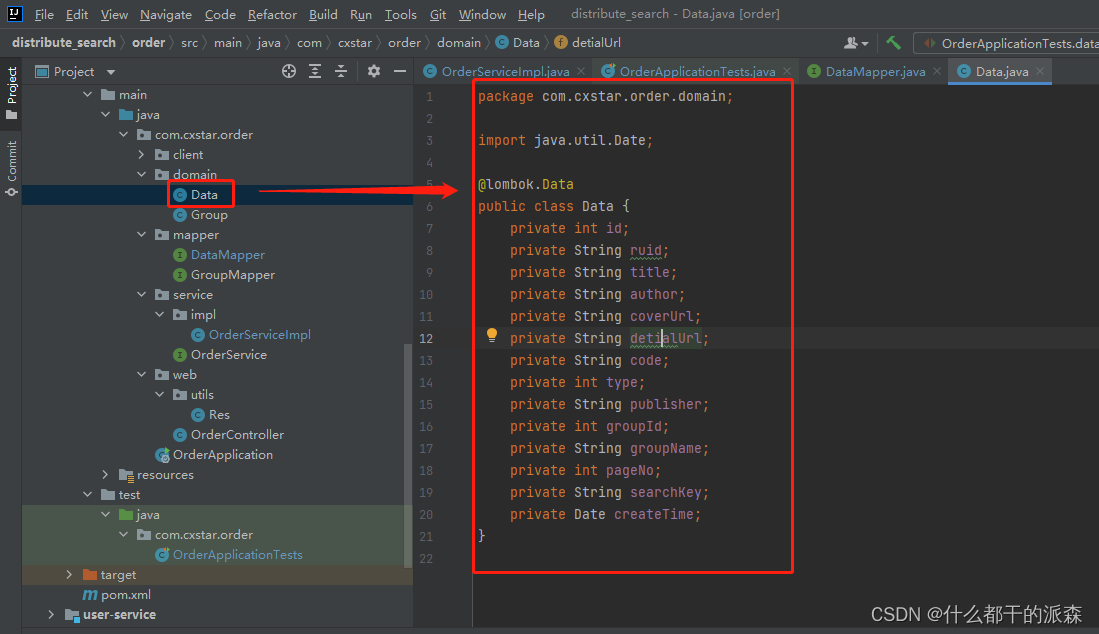Switch to the OrderServiceImpl.java tab
Image resolution: width=1099 pixels, height=634 pixels.
click(505, 71)
